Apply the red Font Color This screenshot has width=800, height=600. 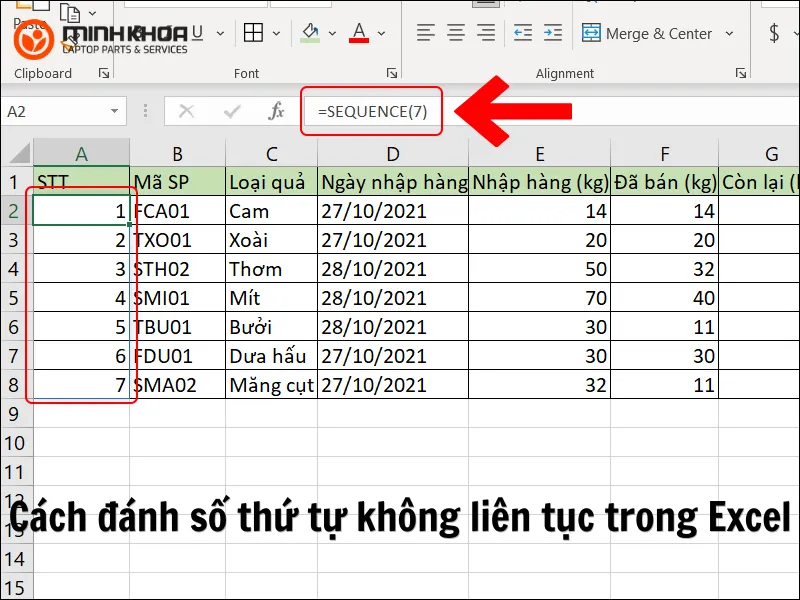[359, 33]
